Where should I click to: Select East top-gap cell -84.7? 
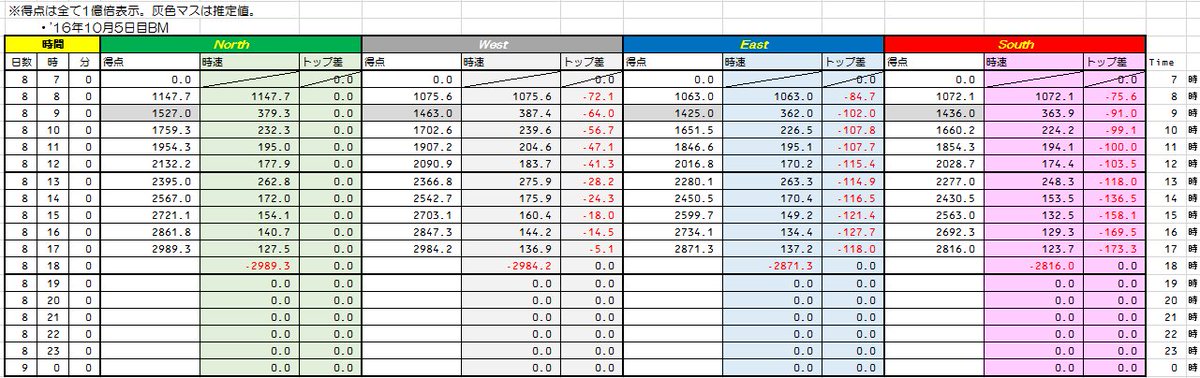pos(852,97)
